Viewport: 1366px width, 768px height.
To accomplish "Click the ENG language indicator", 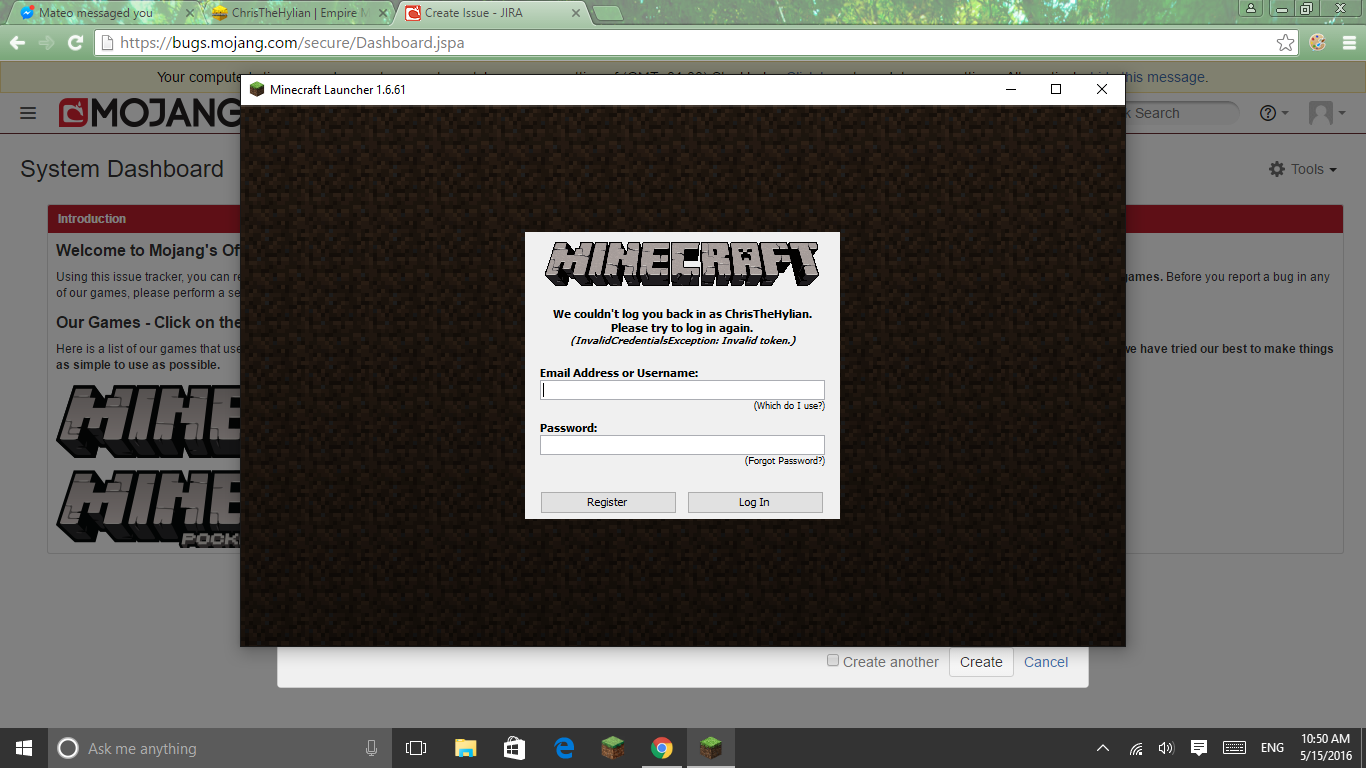I will point(1272,748).
